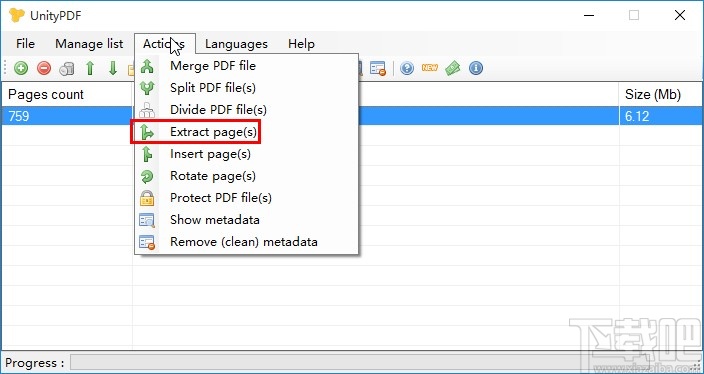The height and width of the screenshot is (374, 704).
Task: Open help with blue question mark icon
Action: 407,68
